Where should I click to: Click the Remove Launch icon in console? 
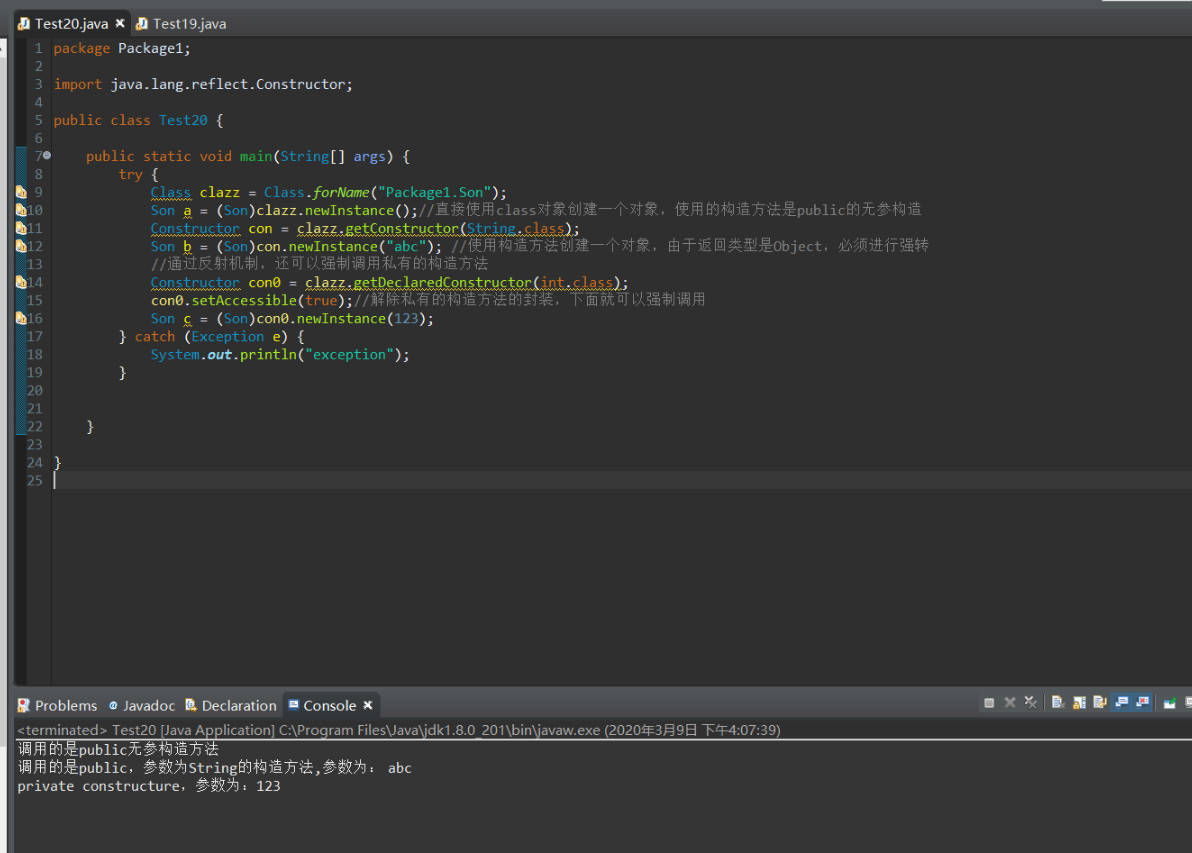(x=1009, y=704)
